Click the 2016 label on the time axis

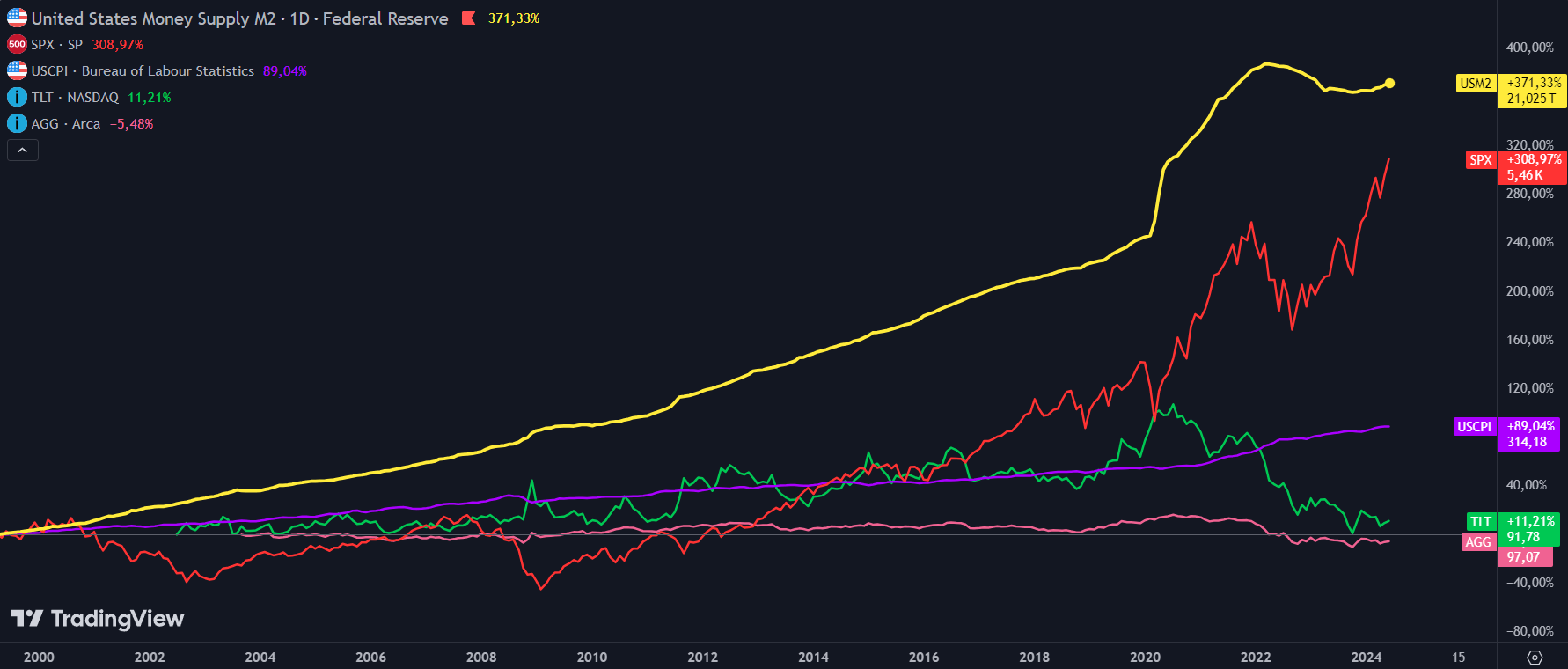[x=924, y=658]
